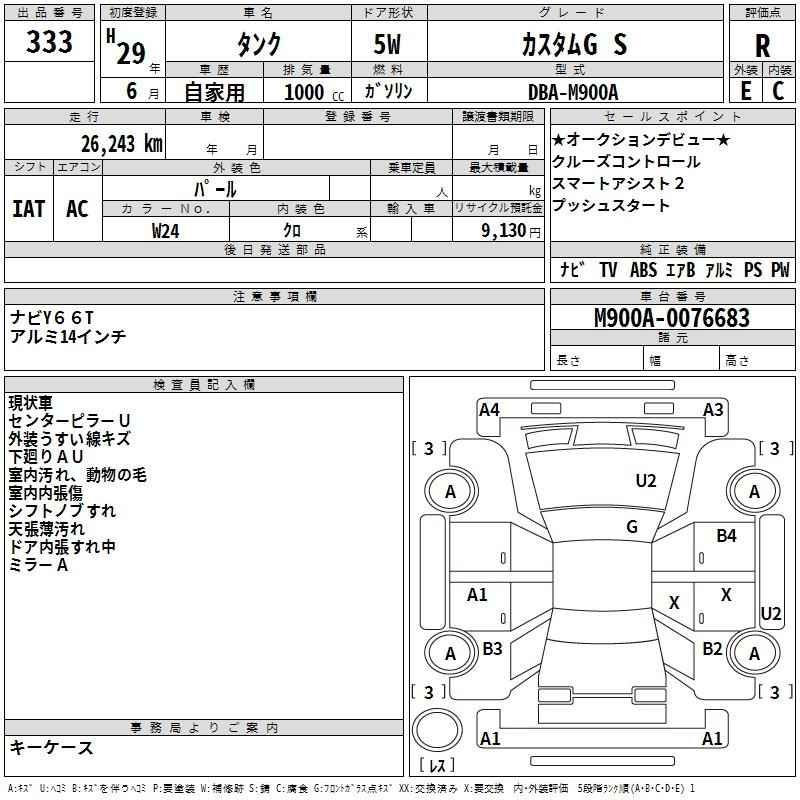Image resolution: width=800 pixels, height=800 pixels.
Task: Select note アルミ14インチ
Action: coord(68,337)
